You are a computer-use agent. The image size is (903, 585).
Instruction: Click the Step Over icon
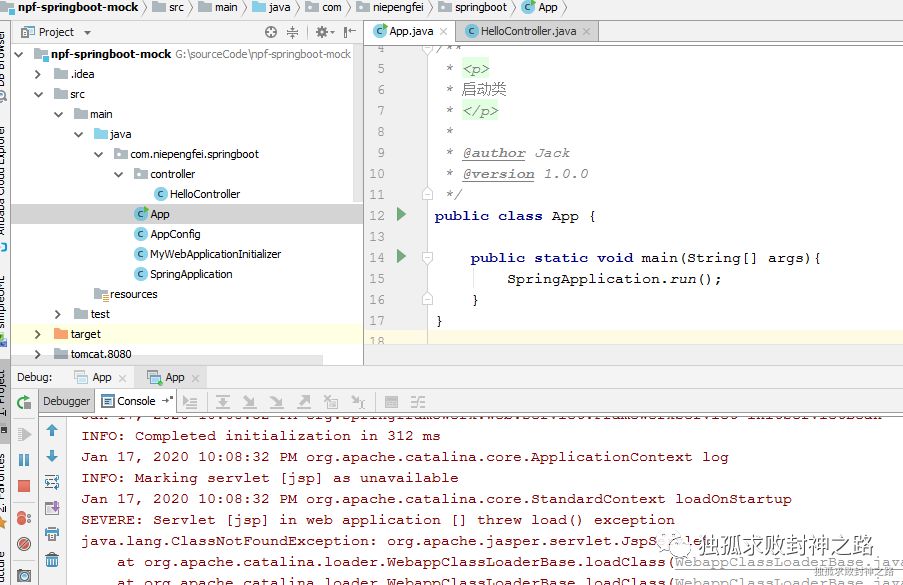tap(223, 402)
